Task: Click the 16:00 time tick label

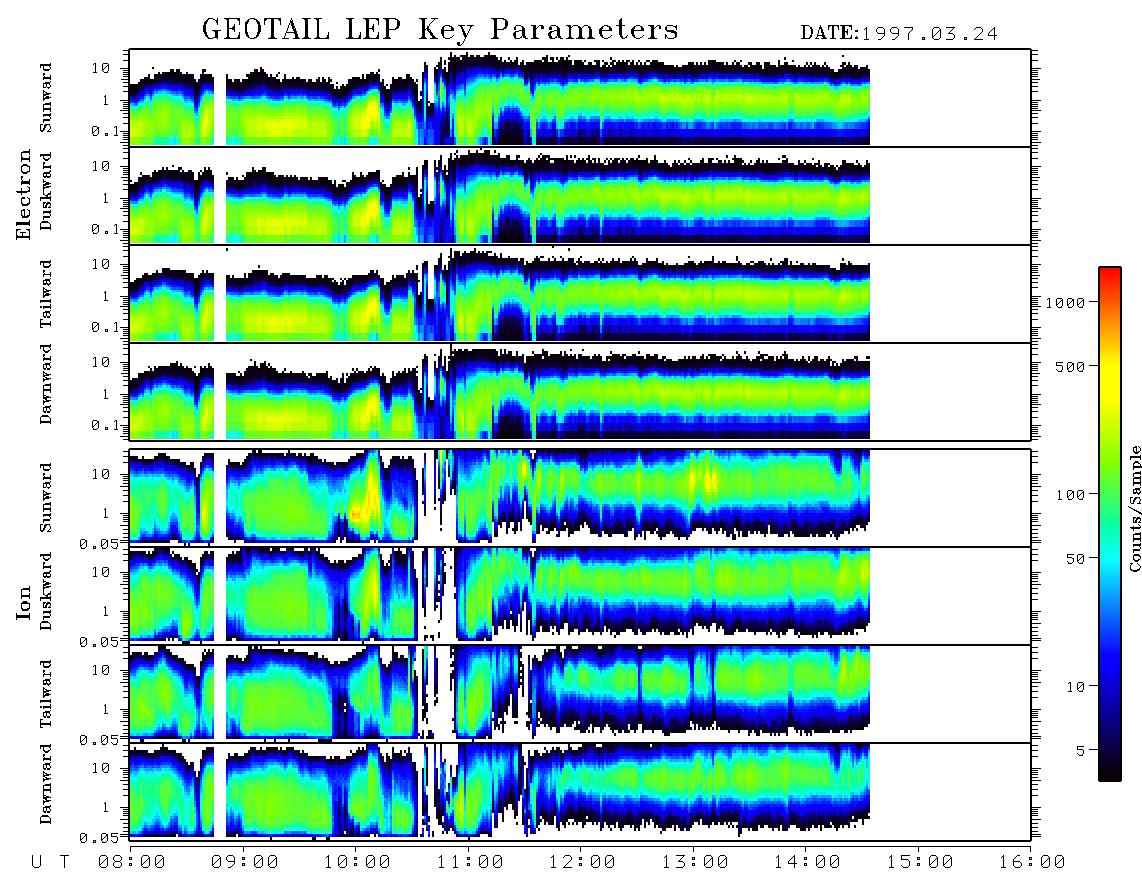Action: [1031, 863]
